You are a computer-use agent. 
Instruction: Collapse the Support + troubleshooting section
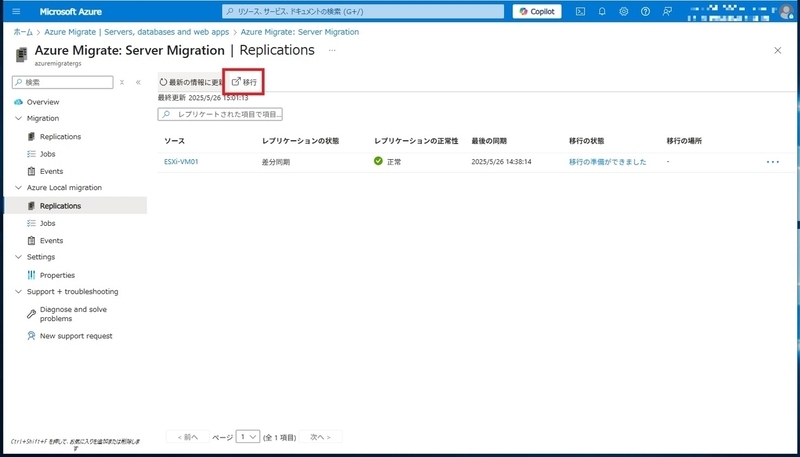coord(19,292)
